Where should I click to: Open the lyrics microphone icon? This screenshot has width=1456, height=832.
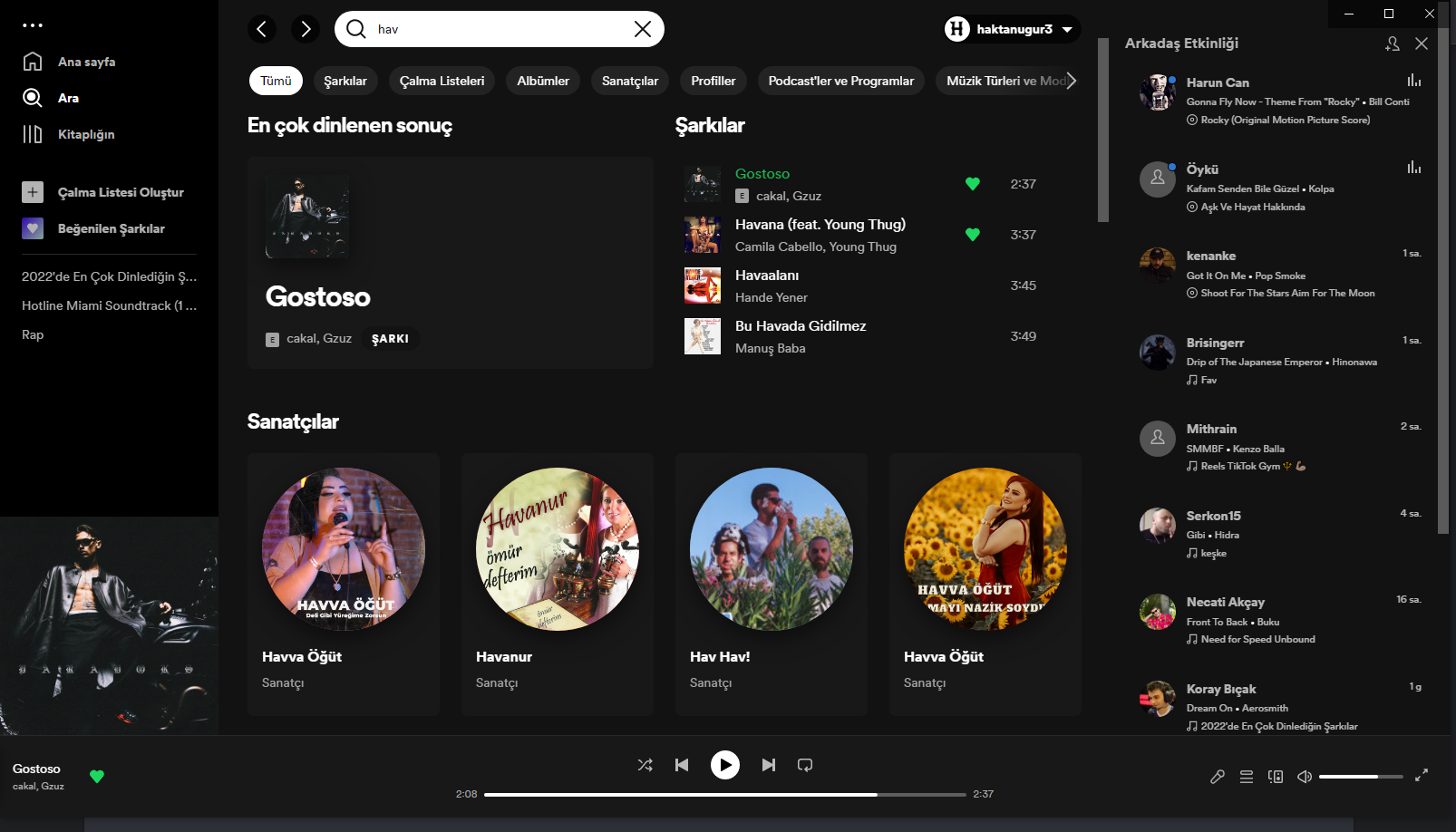tap(1218, 777)
